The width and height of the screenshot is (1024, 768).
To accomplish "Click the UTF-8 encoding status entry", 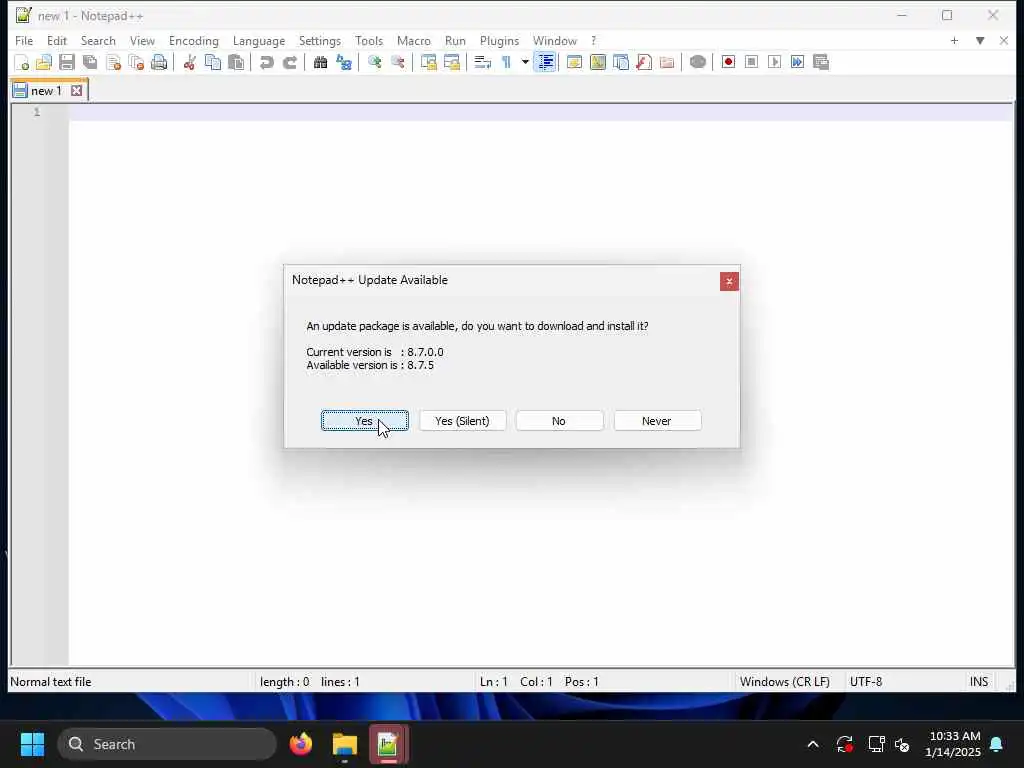I will click(866, 682).
